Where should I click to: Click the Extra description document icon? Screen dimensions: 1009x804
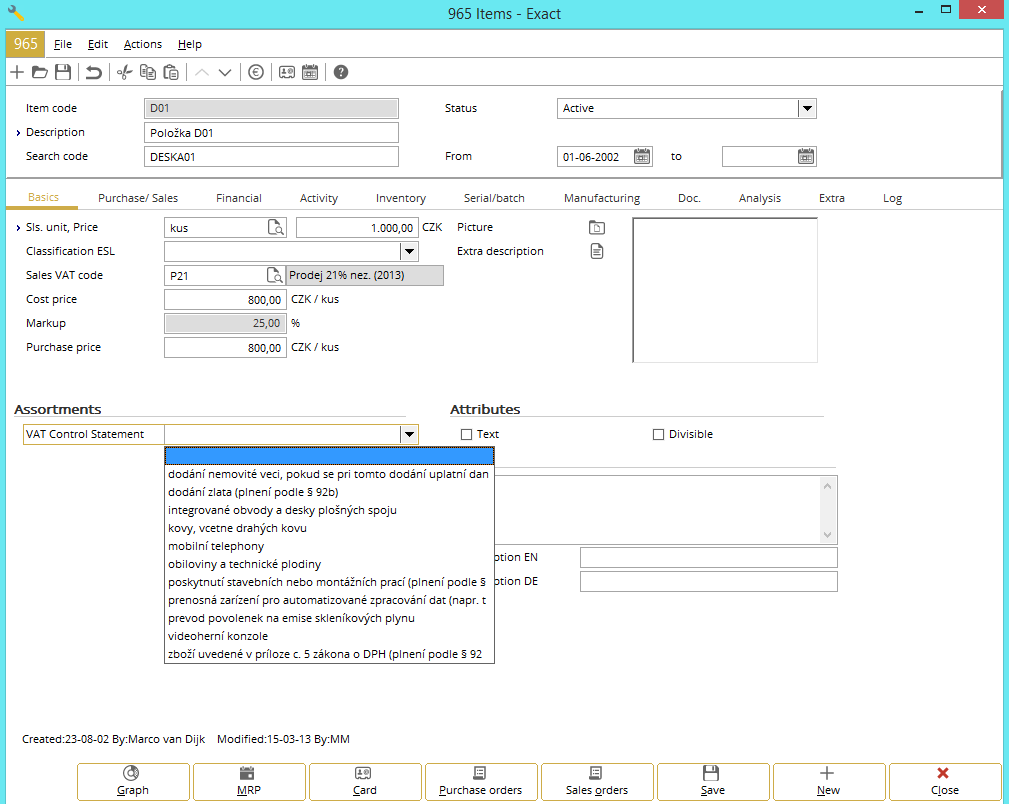pos(597,252)
